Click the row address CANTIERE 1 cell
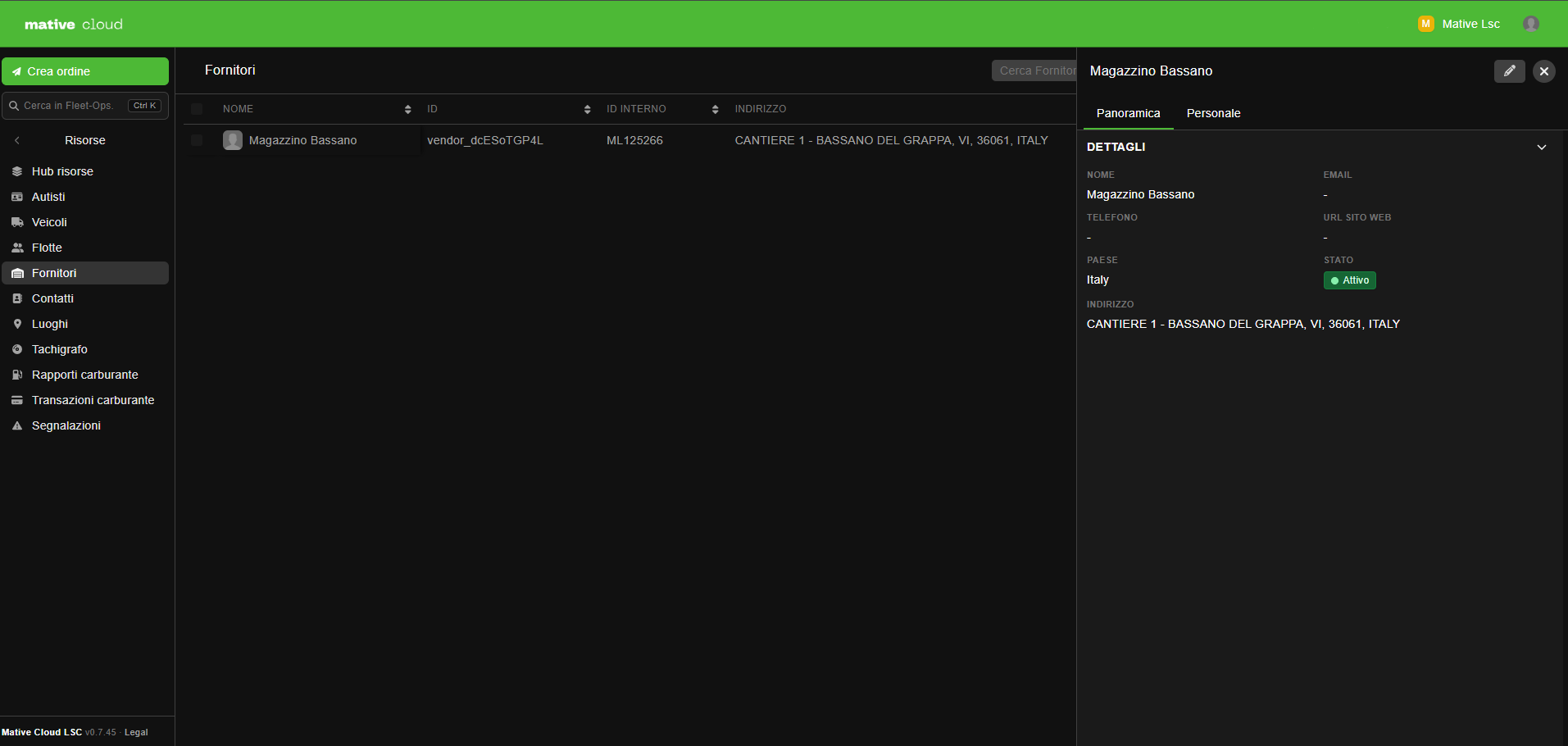Viewport: 1568px width, 746px height. 891,140
